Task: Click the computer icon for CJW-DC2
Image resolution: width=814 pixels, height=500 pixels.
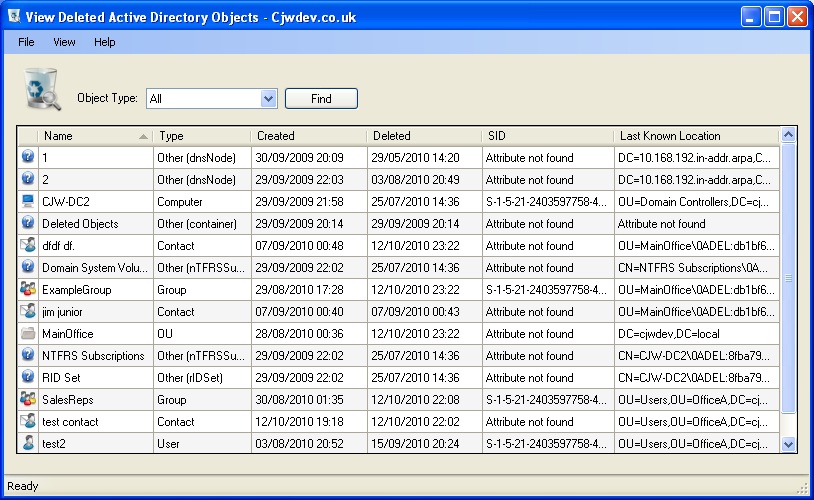Action: pos(28,202)
